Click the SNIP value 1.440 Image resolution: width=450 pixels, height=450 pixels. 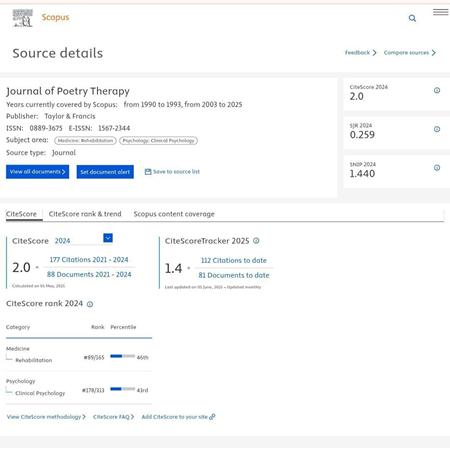(362, 174)
